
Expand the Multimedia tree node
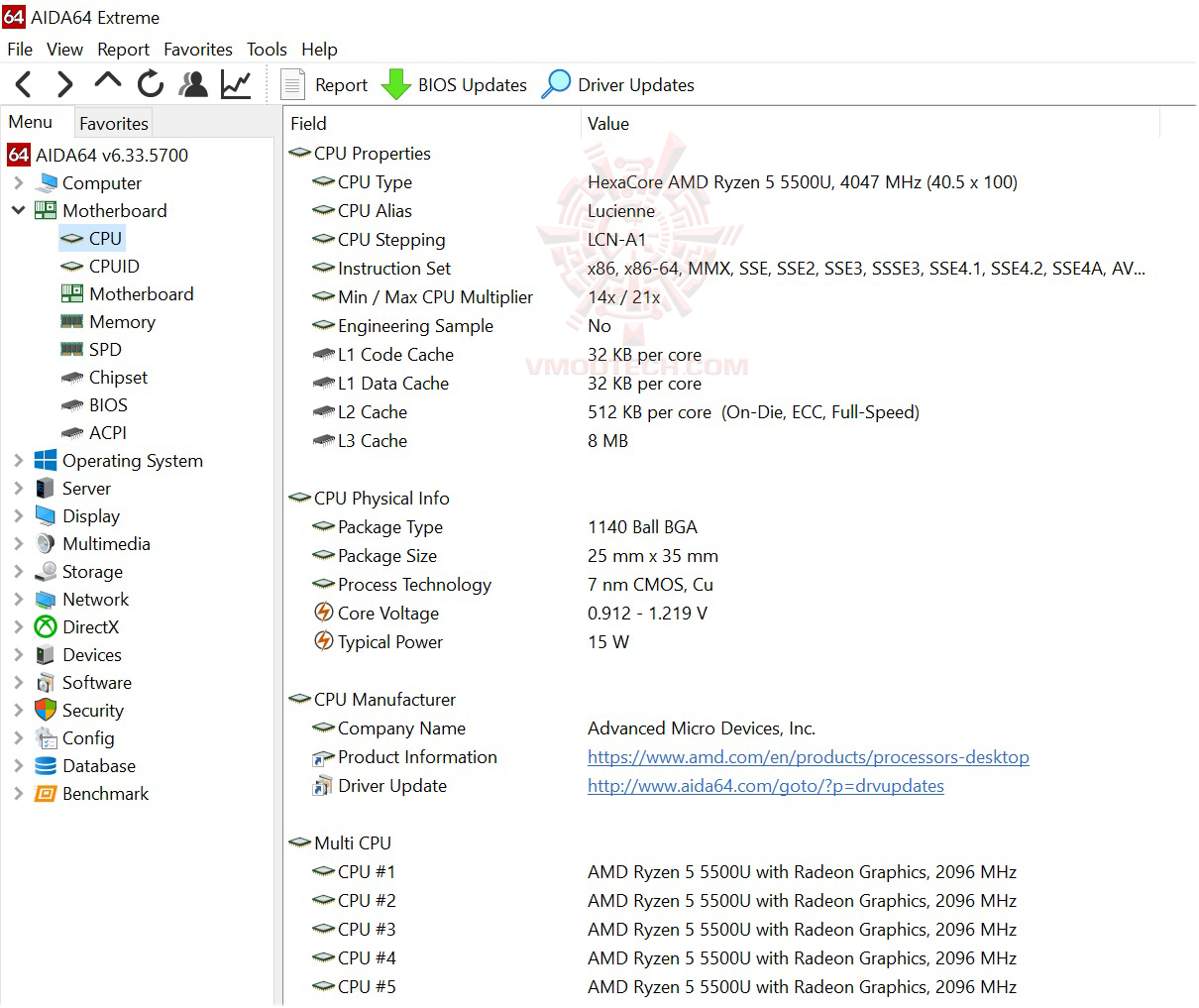click(18, 543)
